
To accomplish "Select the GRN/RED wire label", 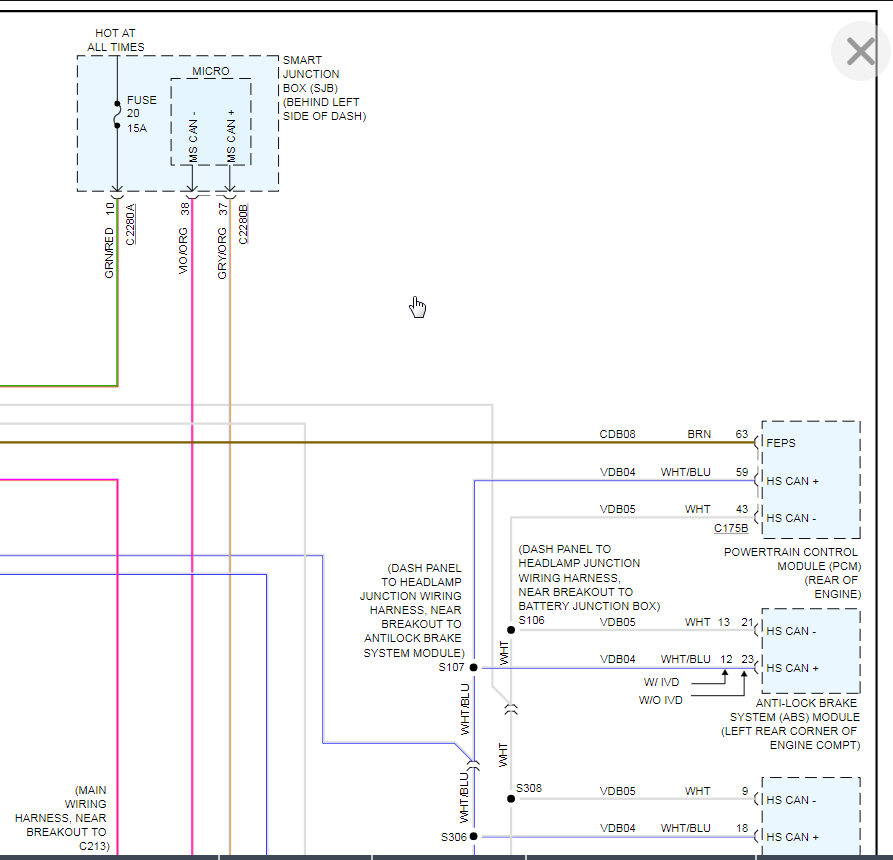I will [x=109, y=253].
